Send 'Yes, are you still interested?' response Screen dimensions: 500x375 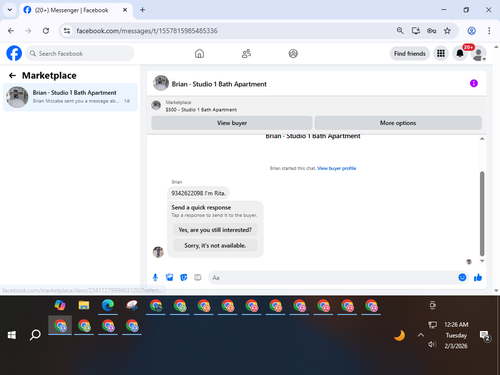(x=215, y=230)
